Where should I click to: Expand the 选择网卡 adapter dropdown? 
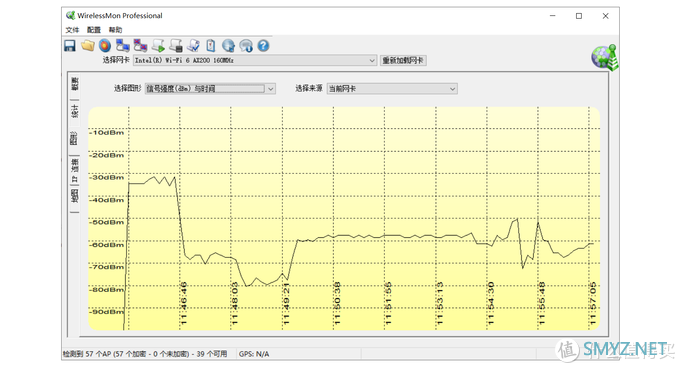[372, 60]
